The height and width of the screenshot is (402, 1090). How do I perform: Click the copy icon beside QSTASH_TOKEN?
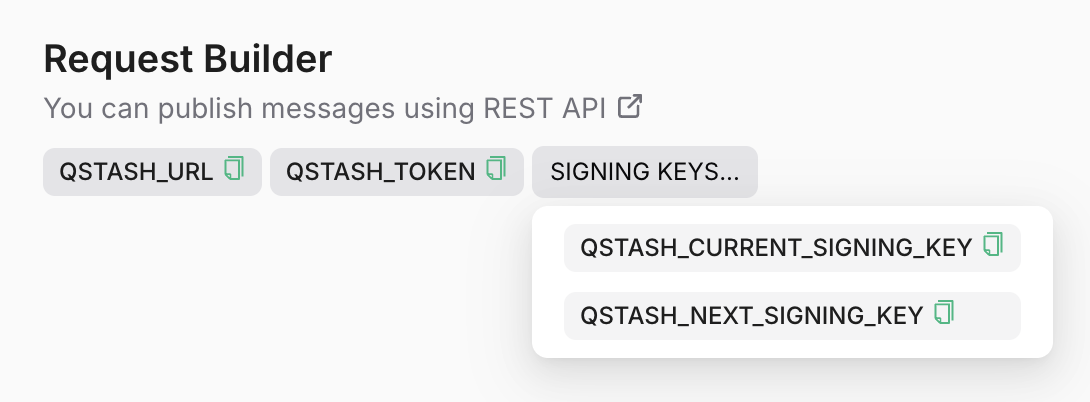tap(496, 169)
